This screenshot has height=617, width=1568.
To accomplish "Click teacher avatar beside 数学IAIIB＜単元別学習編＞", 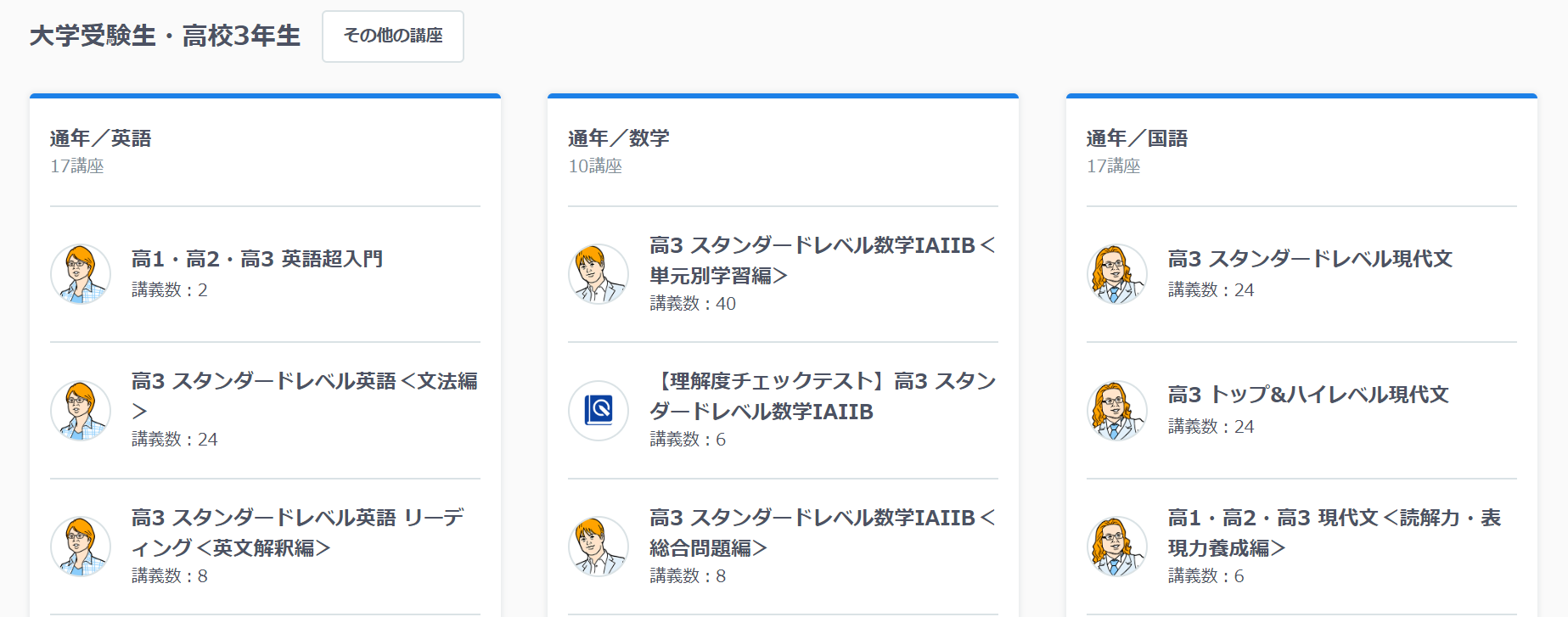I will click(x=599, y=274).
